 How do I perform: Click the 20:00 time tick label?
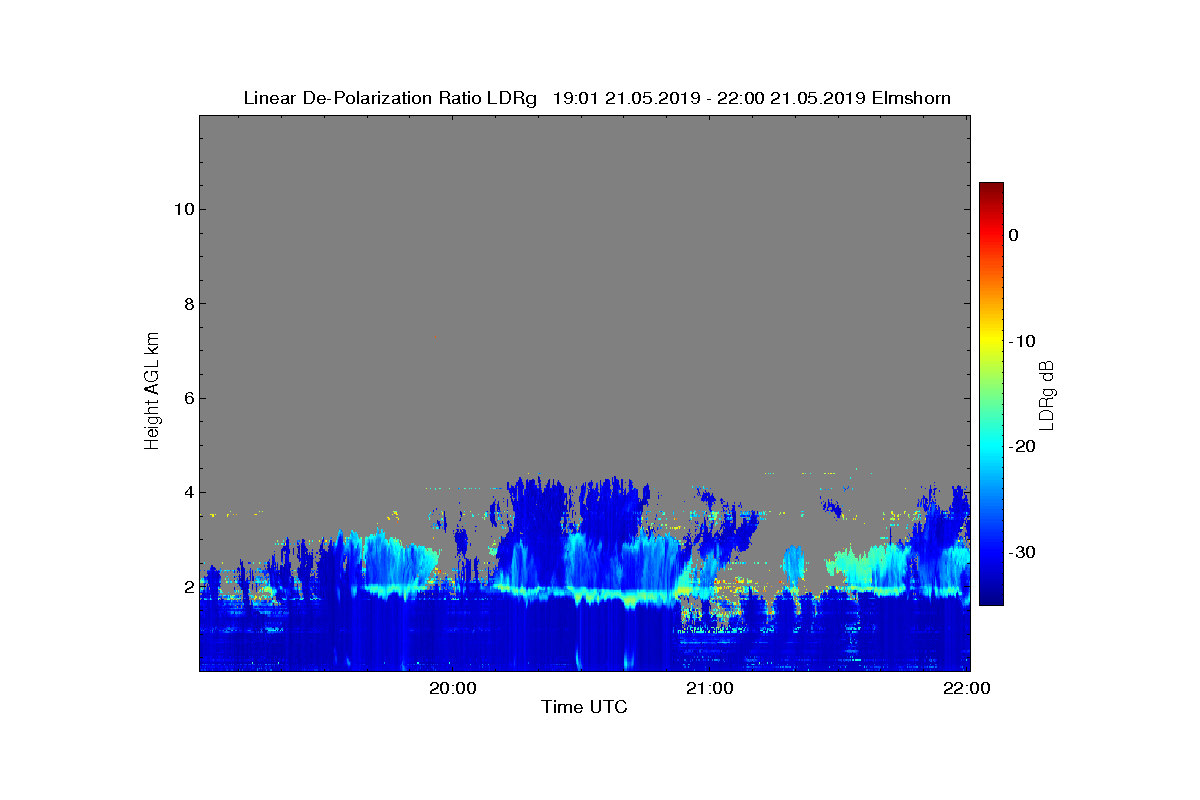coord(453,688)
